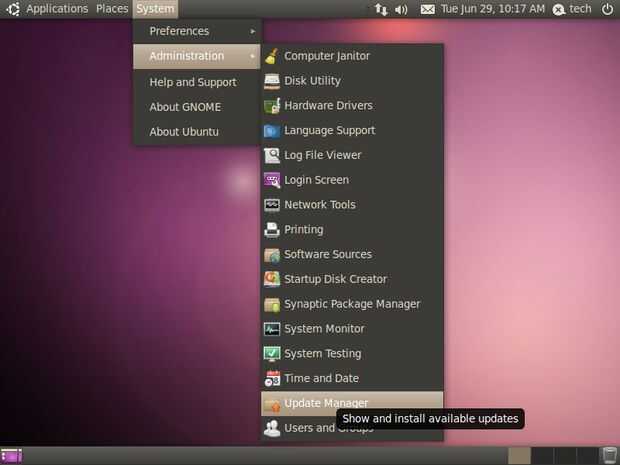Open the tech user status menu
The width and height of the screenshot is (620, 465).
pos(572,9)
